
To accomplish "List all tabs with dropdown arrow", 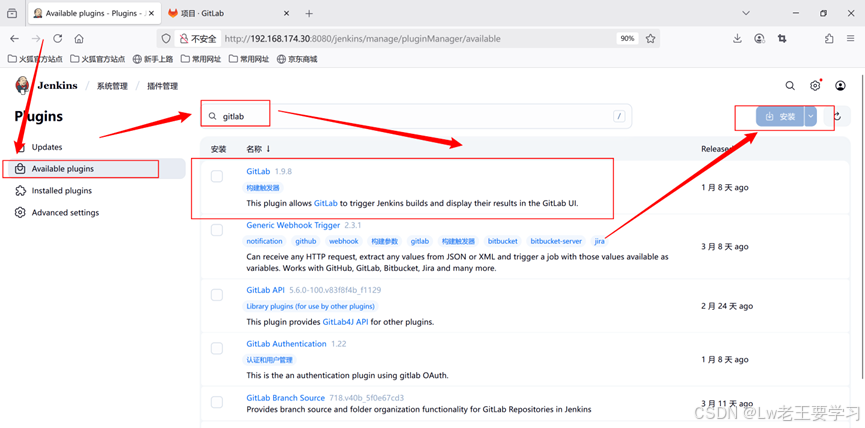I will pyautogui.click(x=746, y=13).
